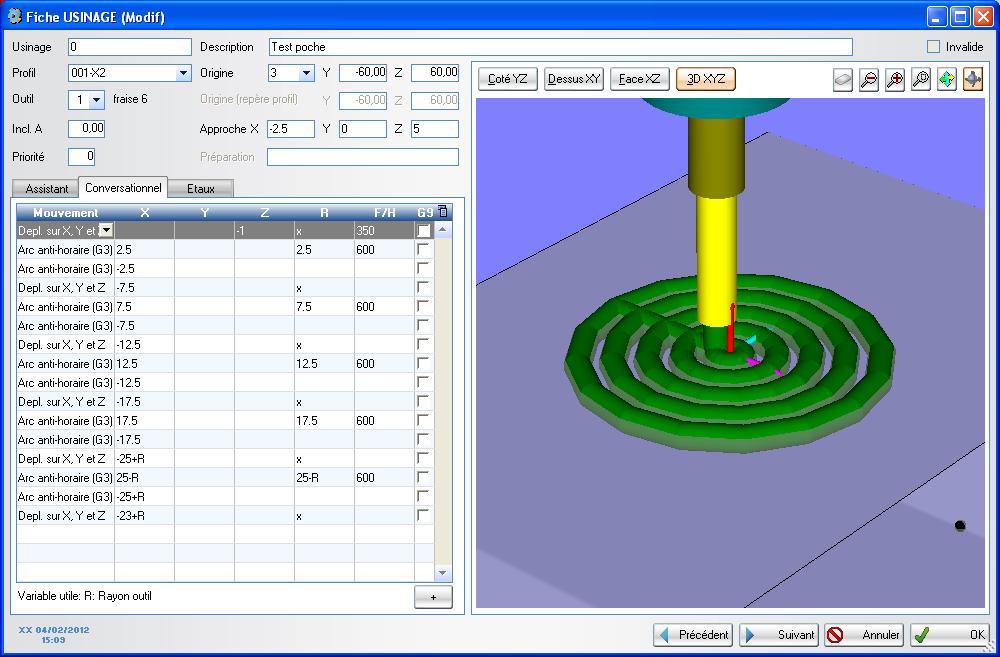The width and height of the screenshot is (1000, 657).
Task: Click the table scrollbar up arrow
Action: [443, 229]
